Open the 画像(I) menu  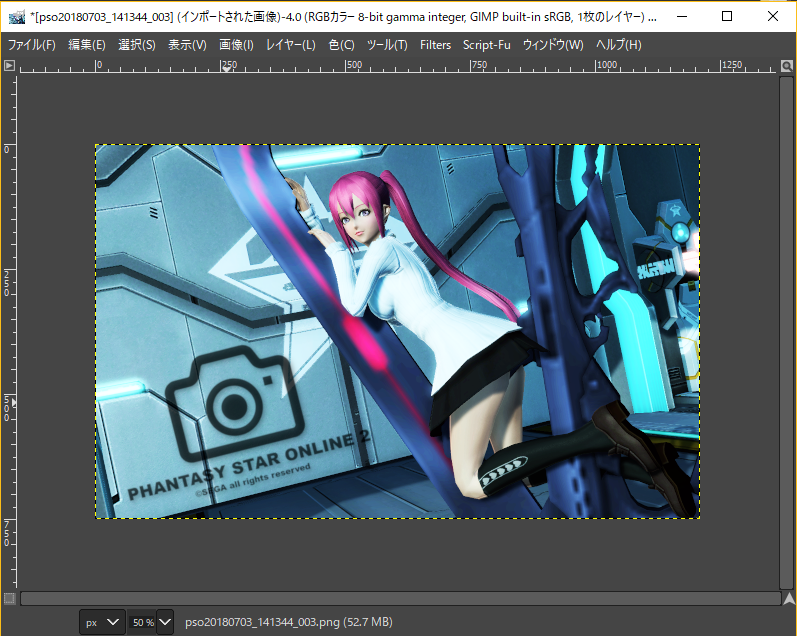click(236, 45)
